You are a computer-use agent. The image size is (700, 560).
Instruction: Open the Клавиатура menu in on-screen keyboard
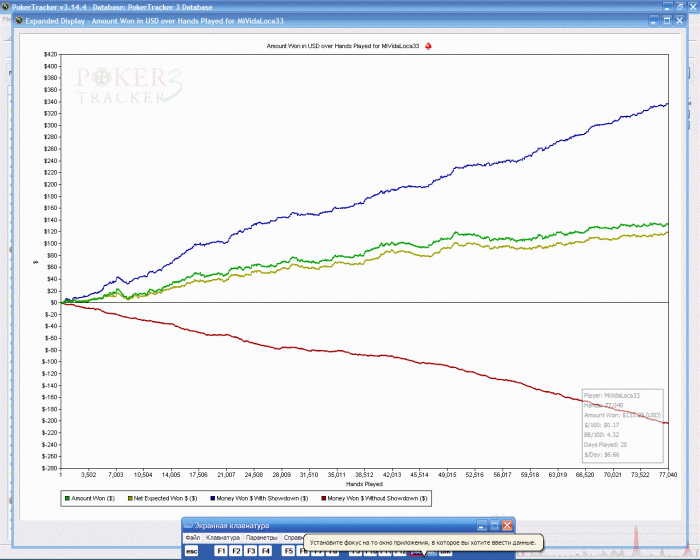point(223,538)
